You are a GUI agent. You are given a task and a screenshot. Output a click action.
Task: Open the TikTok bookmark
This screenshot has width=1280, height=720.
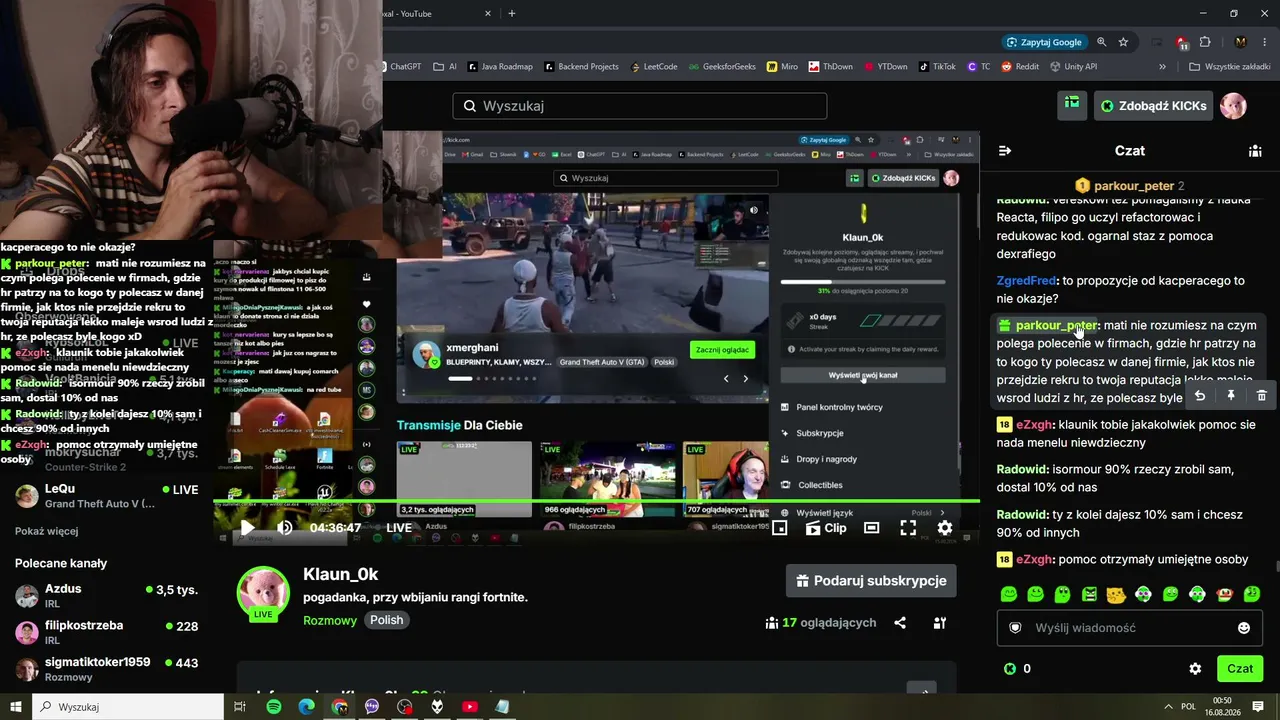click(937, 67)
